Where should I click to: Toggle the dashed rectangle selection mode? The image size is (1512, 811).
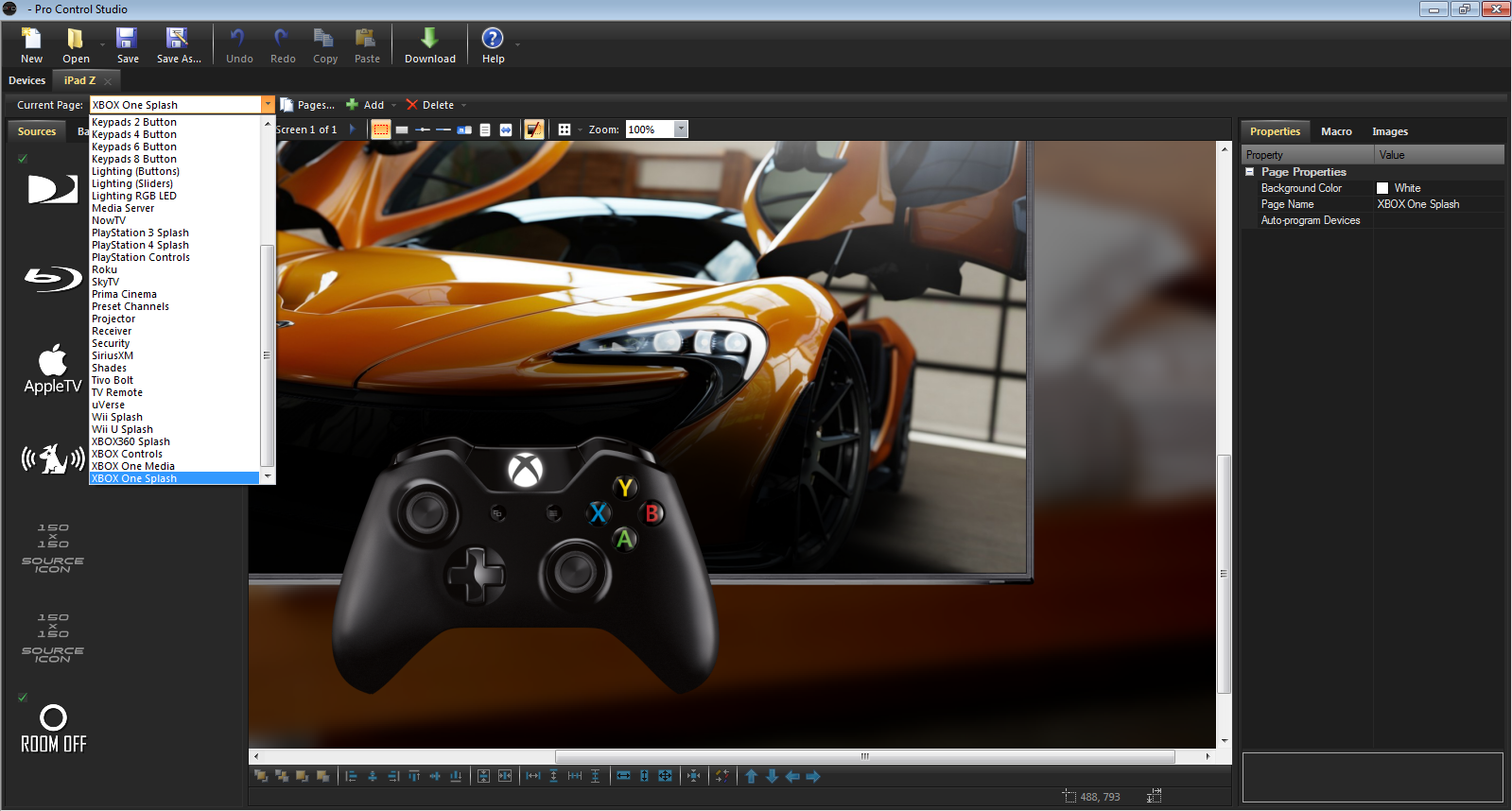[x=381, y=129]
